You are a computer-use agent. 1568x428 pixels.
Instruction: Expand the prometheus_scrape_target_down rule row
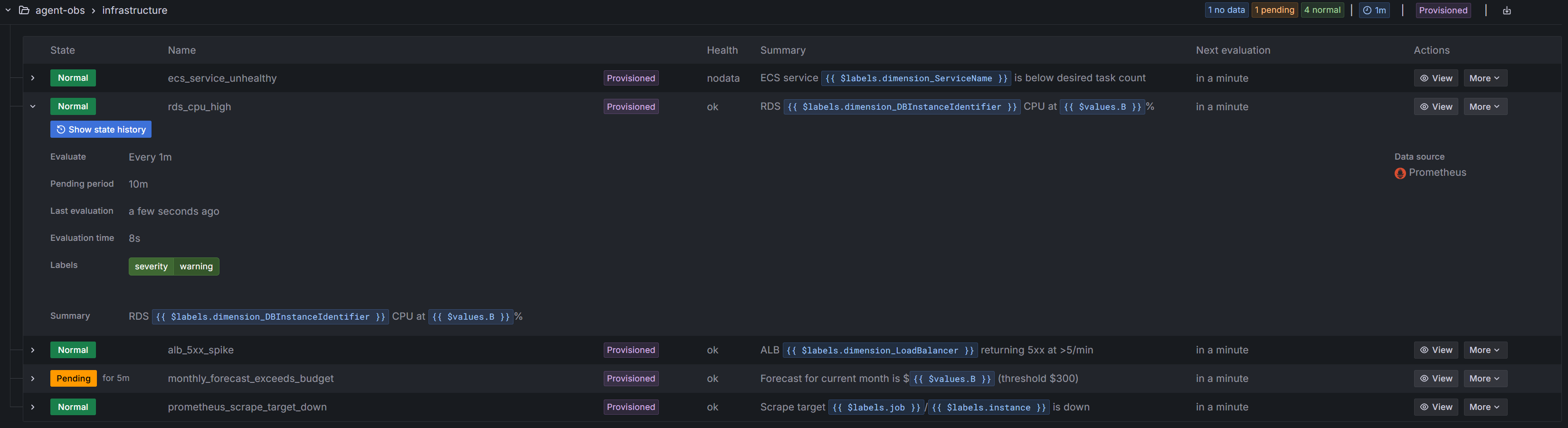[33, 407]
